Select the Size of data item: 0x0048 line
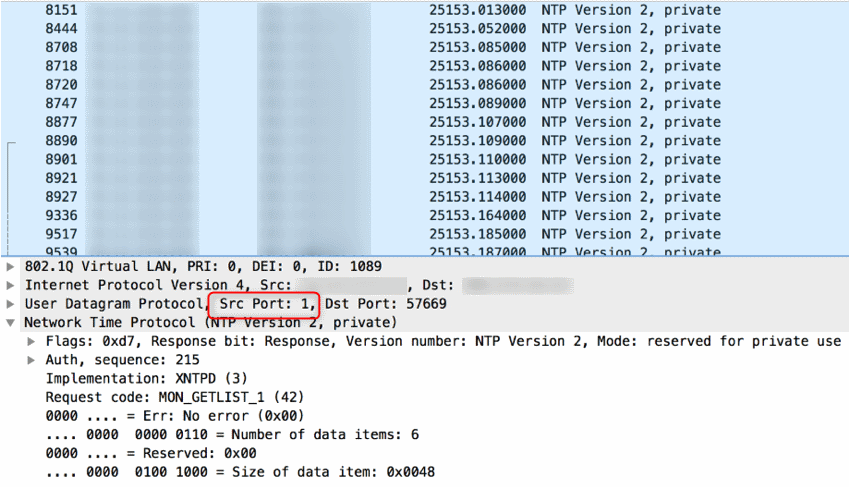This screenshot has height=487, width=849. [x=240, y=472]
